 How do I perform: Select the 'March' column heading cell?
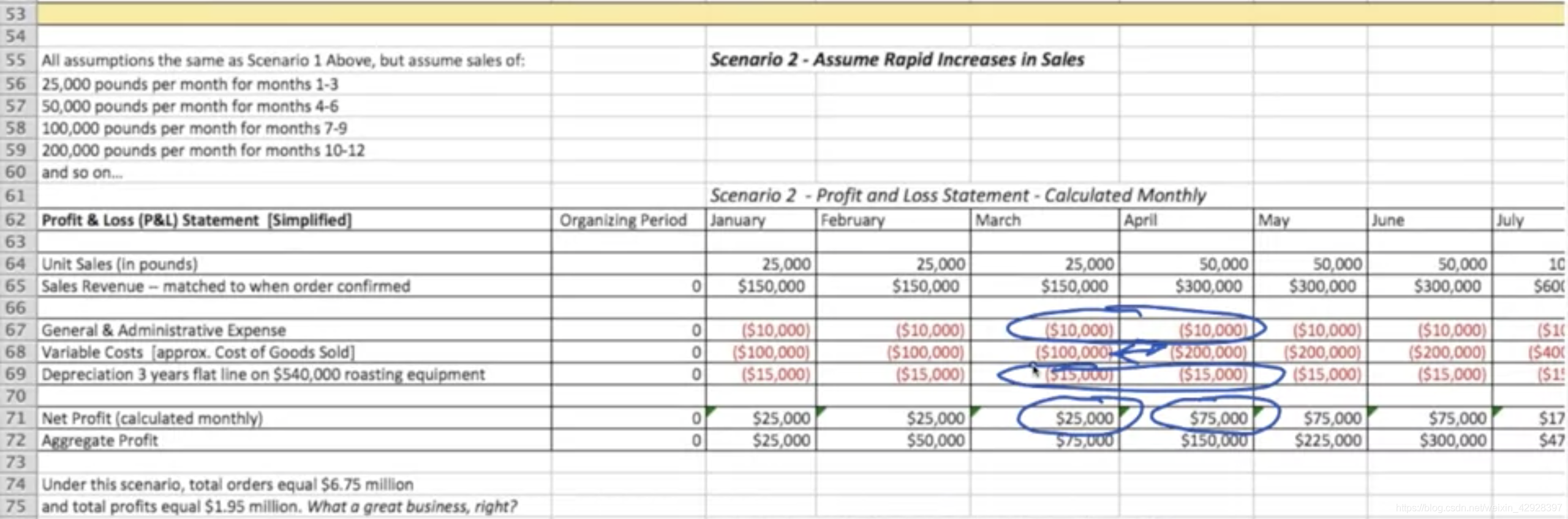1045,220
